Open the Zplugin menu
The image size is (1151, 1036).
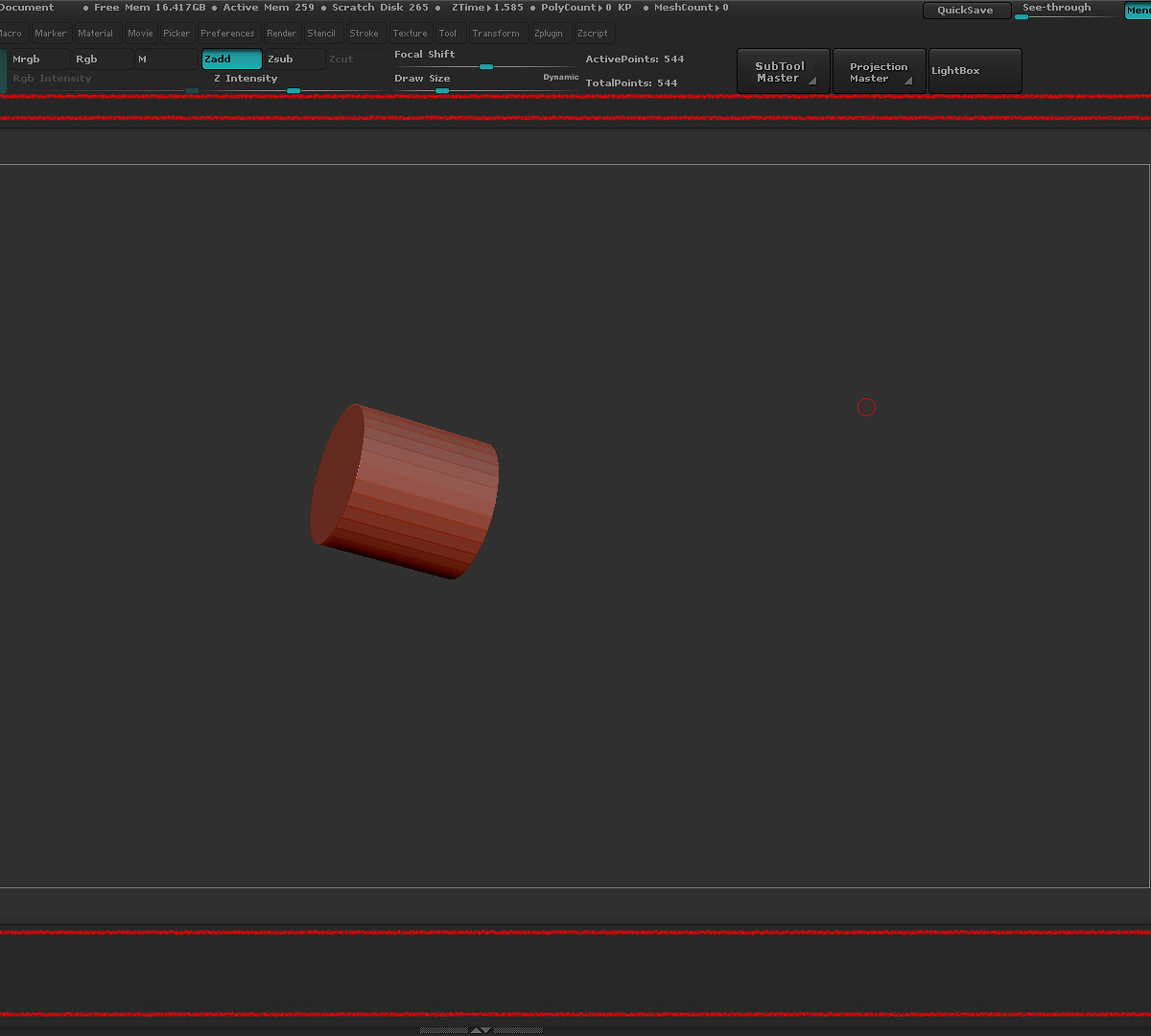point(548,34)
